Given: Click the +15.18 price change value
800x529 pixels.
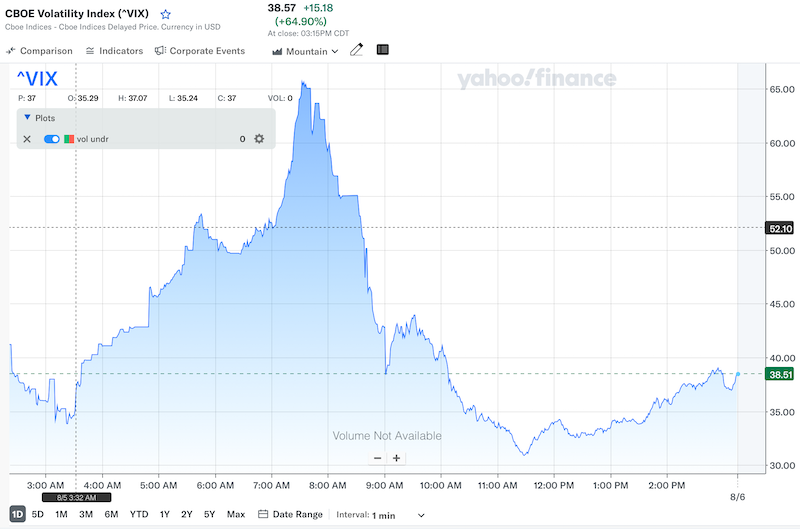Looking at the screenshot, I should (x=318, y=8).
